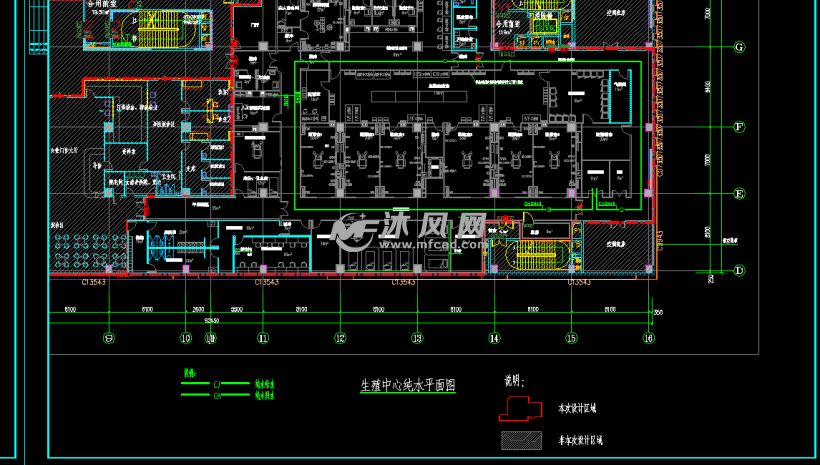Click grid axis bubble F on right
This screenshot has height=465, width=820.
[x=740, y=127]
